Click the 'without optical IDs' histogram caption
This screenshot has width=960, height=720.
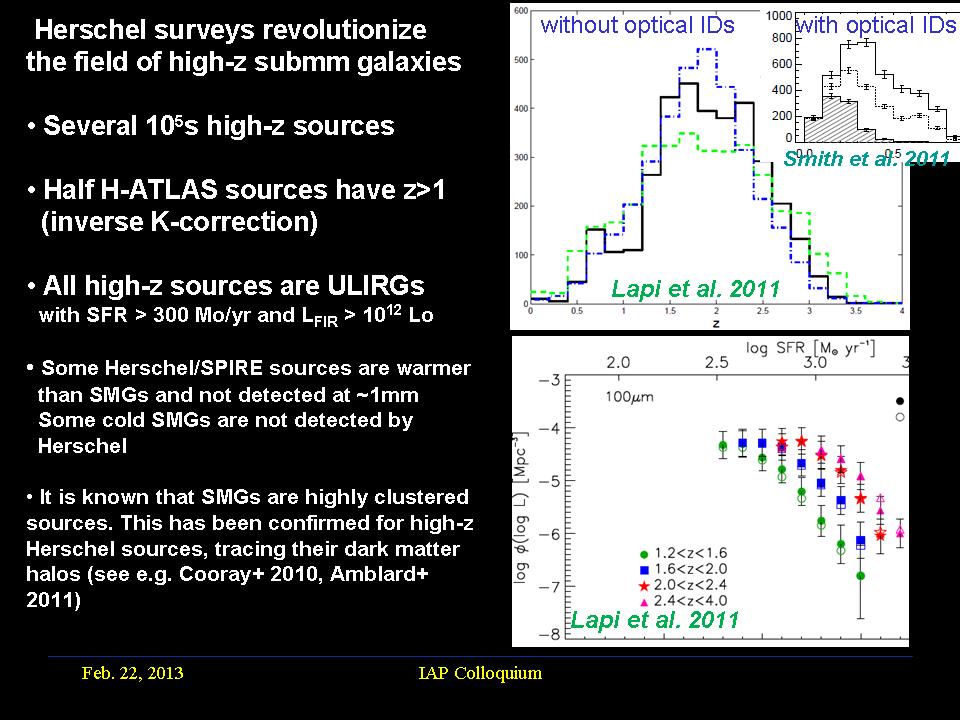click(x=637, y=26)
